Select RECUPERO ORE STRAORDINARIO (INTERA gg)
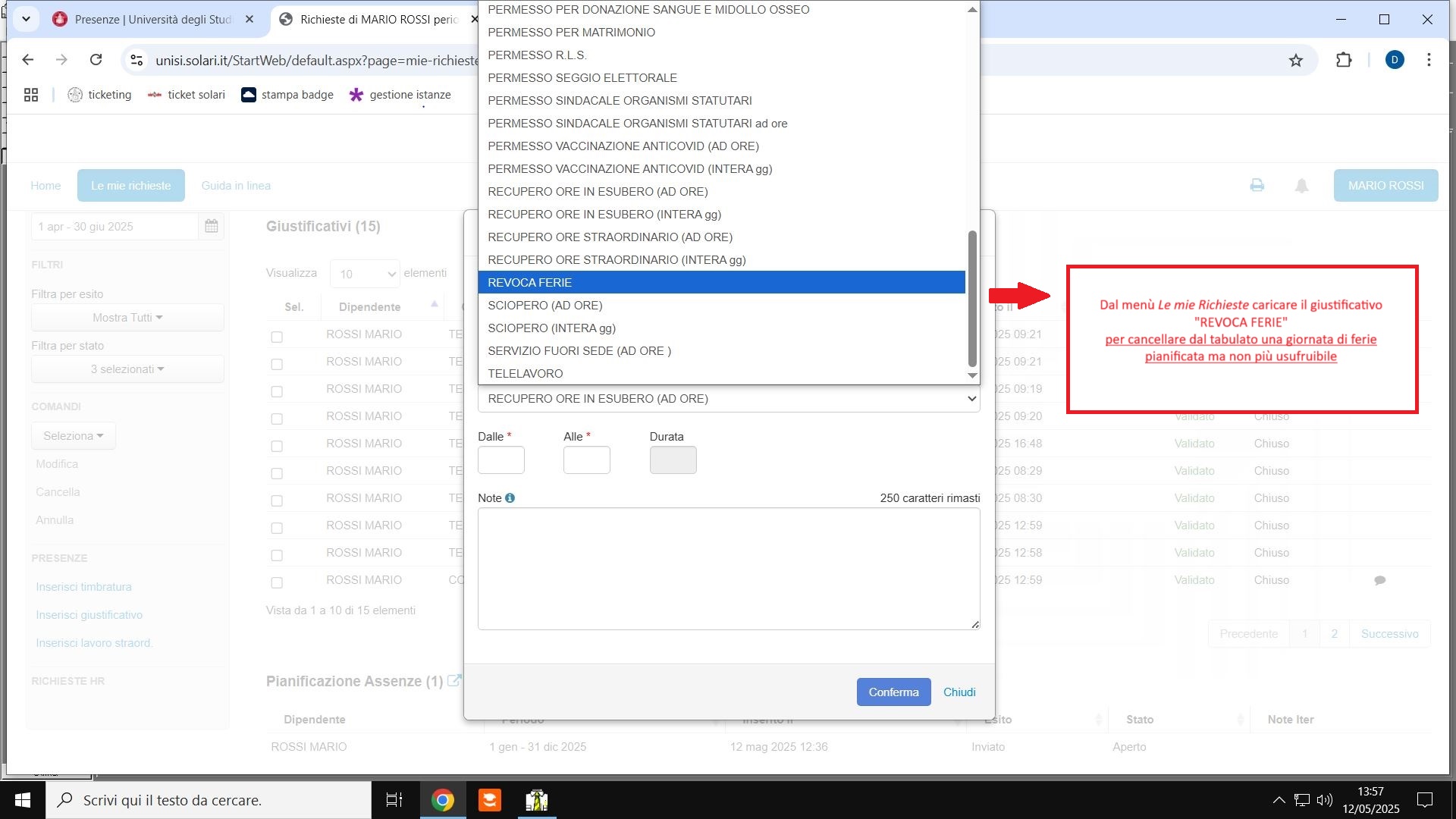This screenshot has width=1456, height=819. coord(721,259)
